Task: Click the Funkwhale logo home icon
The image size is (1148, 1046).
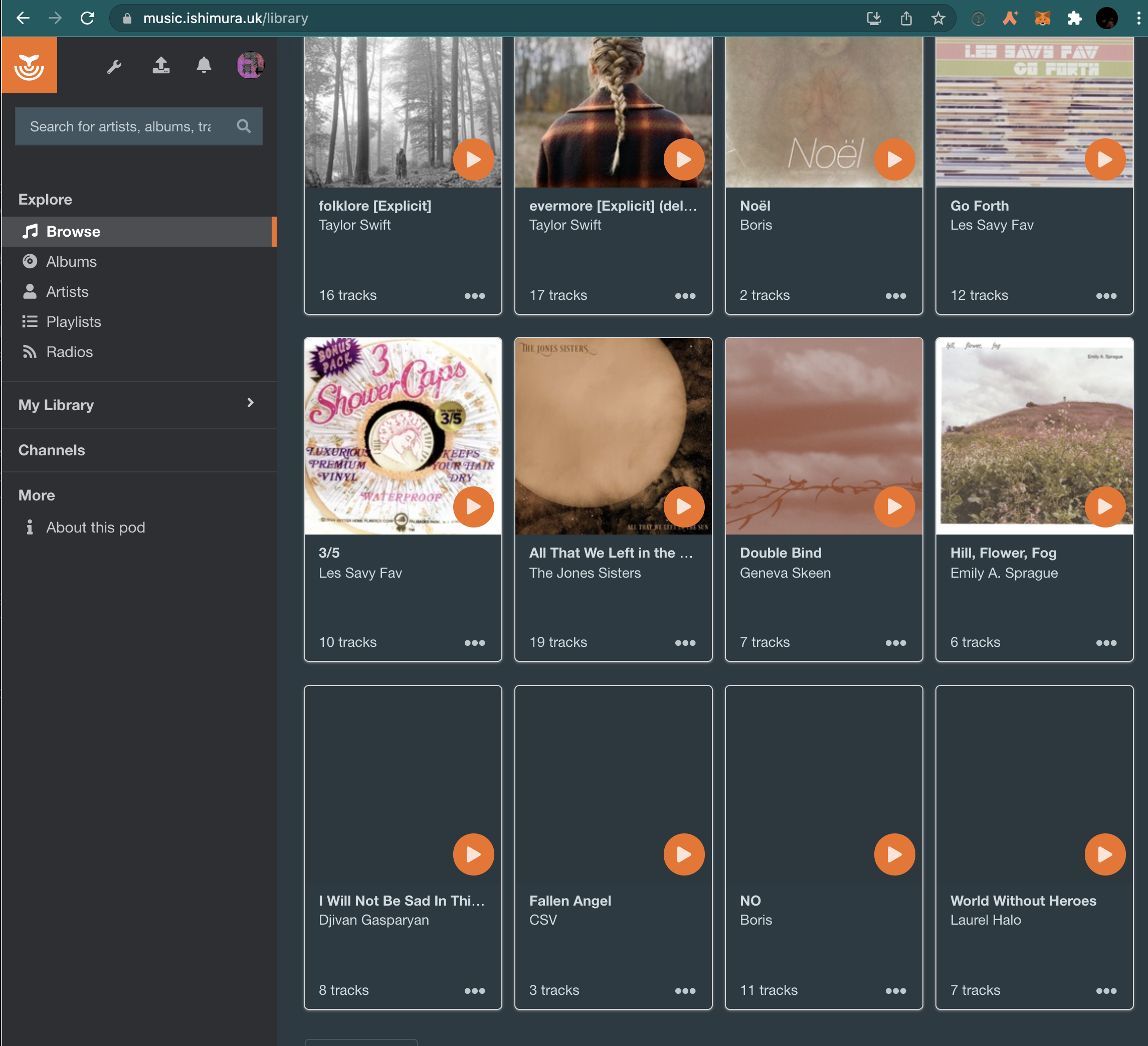Action: point(29,66)
